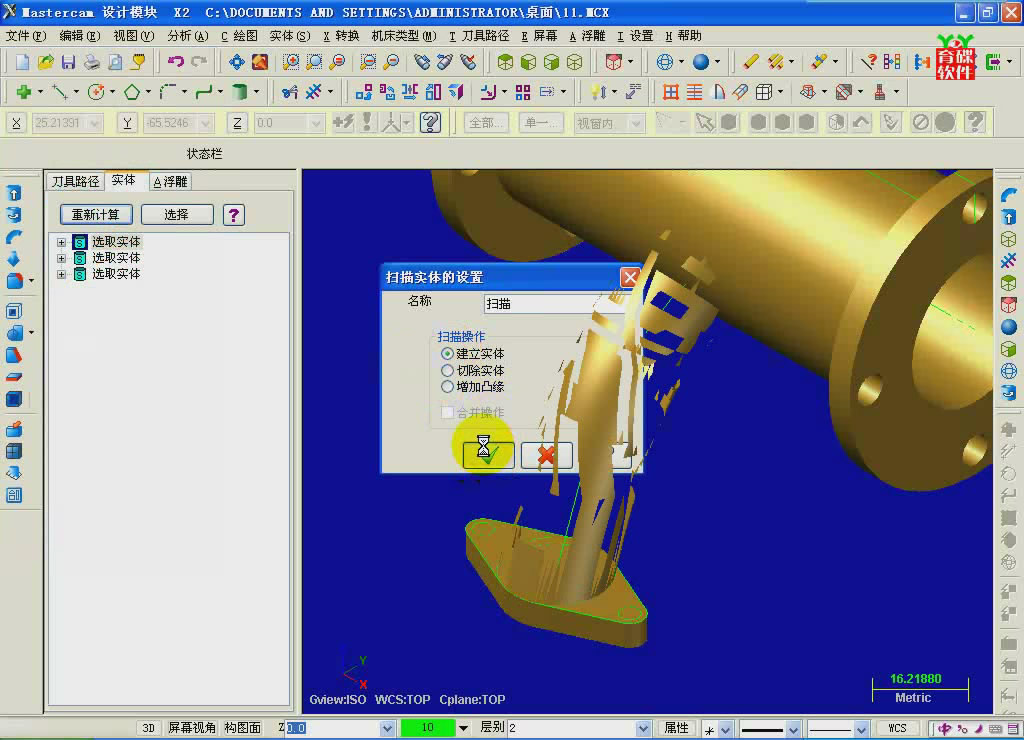Open the 视窗内 selection dropdown
The width and height of the screenshot is (1024, 740).
coord(636,123)
